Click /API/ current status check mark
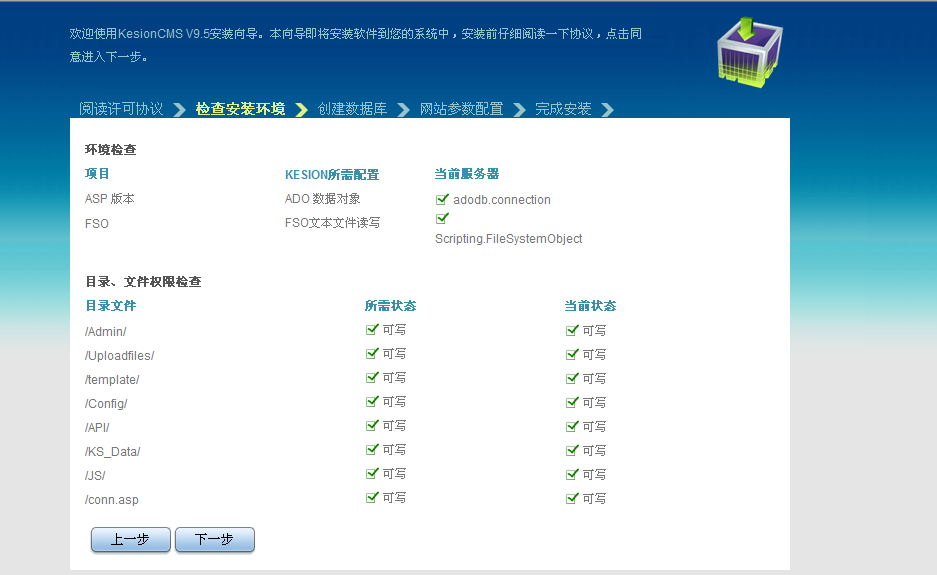The height and width of the screenshot is (575, 937). [572, 426]
